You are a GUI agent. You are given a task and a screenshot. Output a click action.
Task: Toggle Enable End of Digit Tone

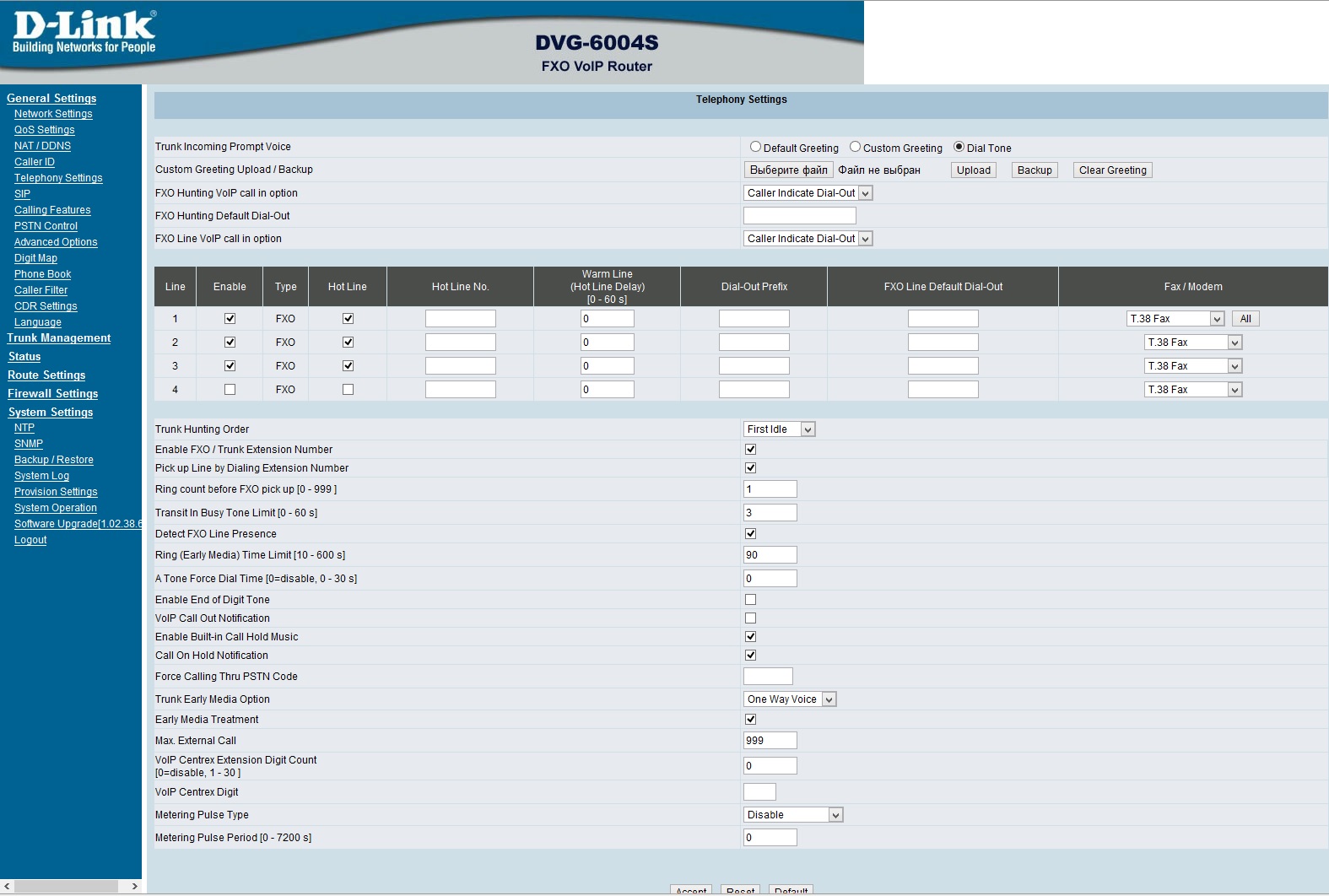[x=750, y=600]
